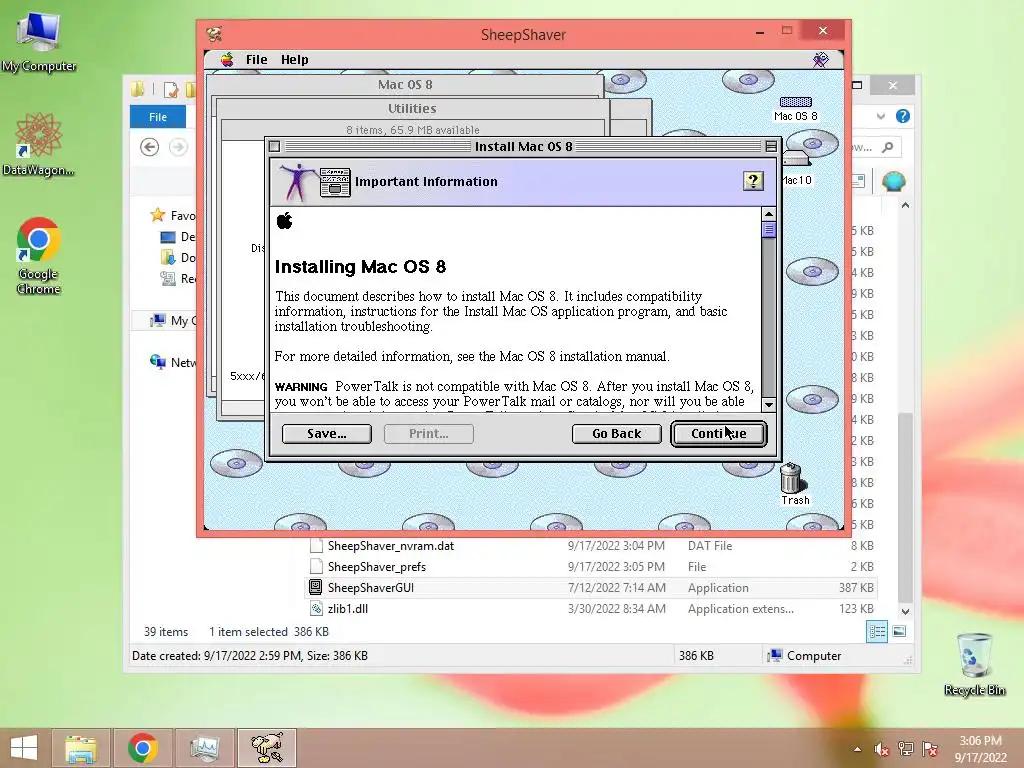1024x768 pixels.
Task: Open Chrome from the taskbar
Action: (x=142, y=748)
